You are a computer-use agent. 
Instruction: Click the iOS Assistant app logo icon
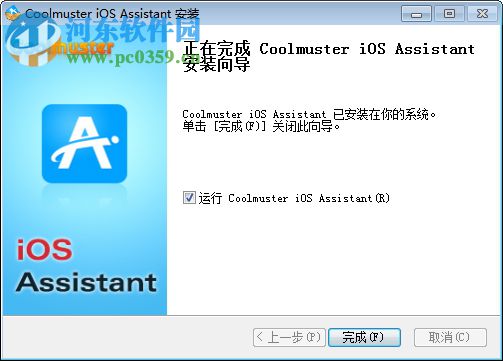[x=84, y=144]
